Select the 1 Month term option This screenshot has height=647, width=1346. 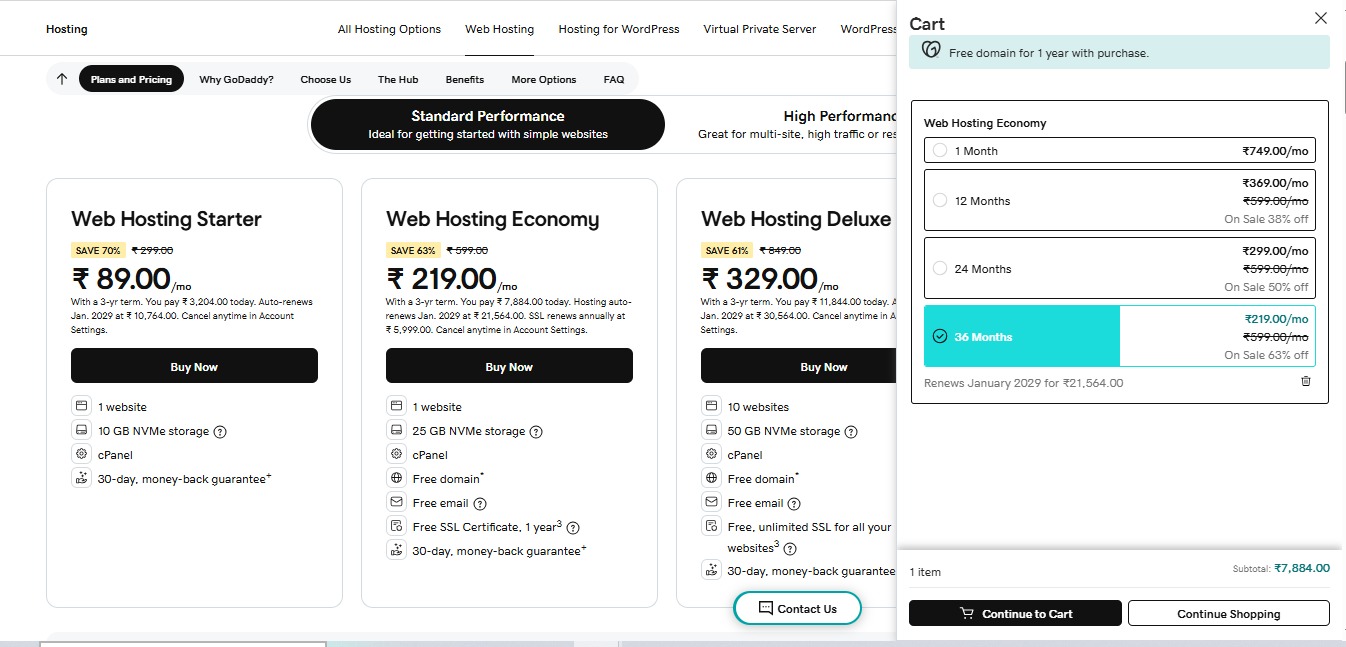(x=940, y=150)
